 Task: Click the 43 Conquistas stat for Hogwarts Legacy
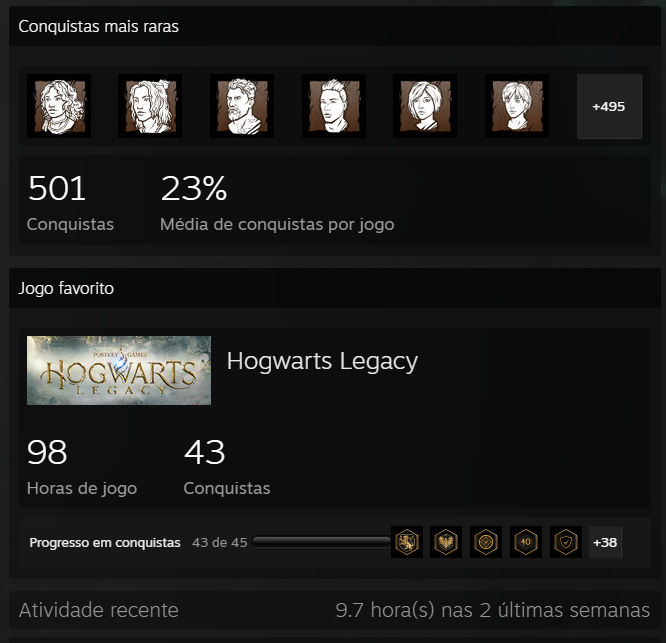227,467
